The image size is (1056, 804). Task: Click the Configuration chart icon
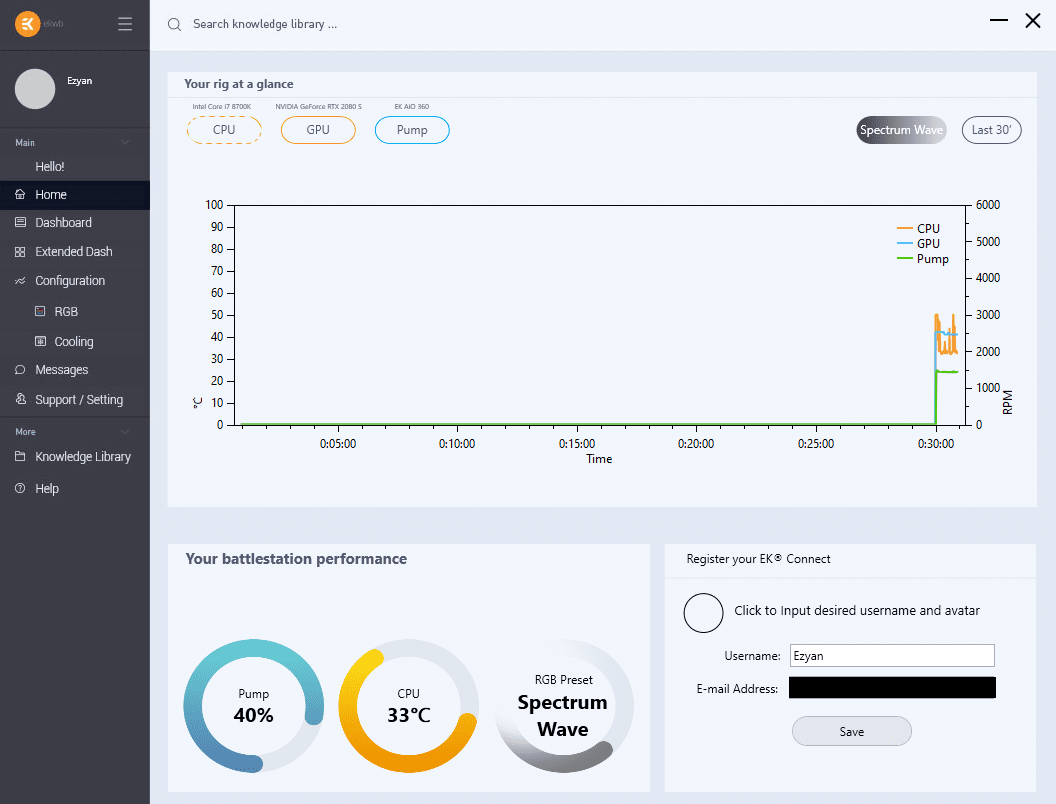pos(20,281)
